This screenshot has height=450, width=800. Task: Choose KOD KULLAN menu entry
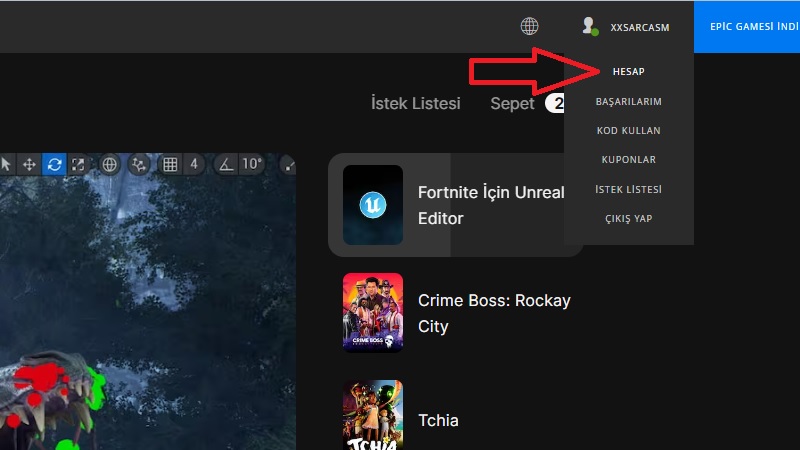coord(629,131)
